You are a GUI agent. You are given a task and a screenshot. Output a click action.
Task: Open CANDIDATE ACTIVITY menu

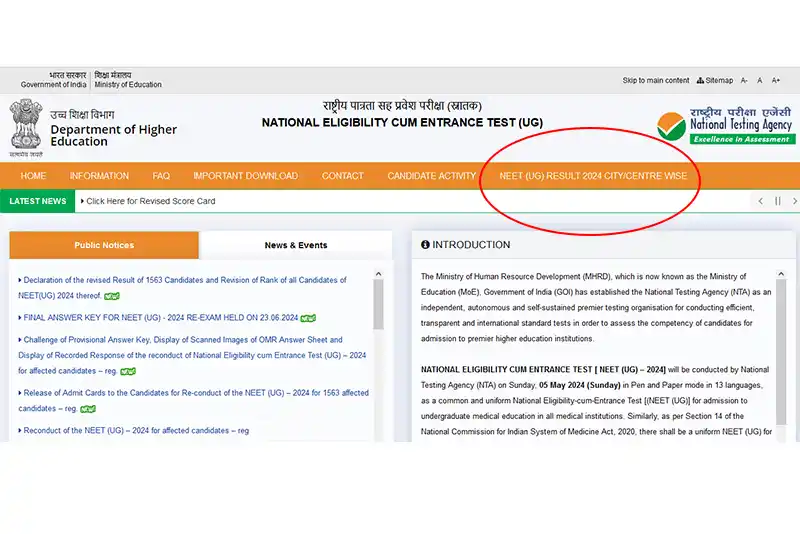[x=431, y=176]
